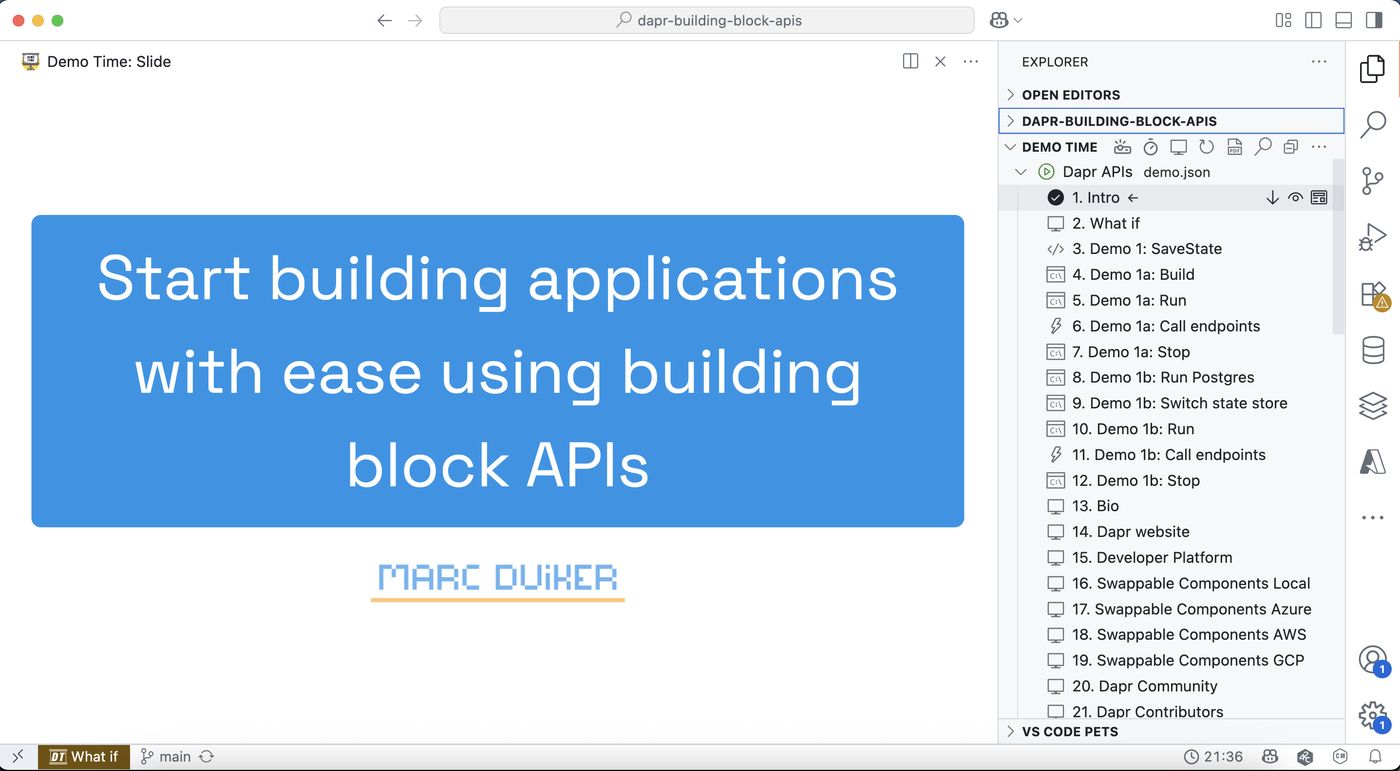
Task: Synchronize changes icon in status bar
Action: (207, 757)
